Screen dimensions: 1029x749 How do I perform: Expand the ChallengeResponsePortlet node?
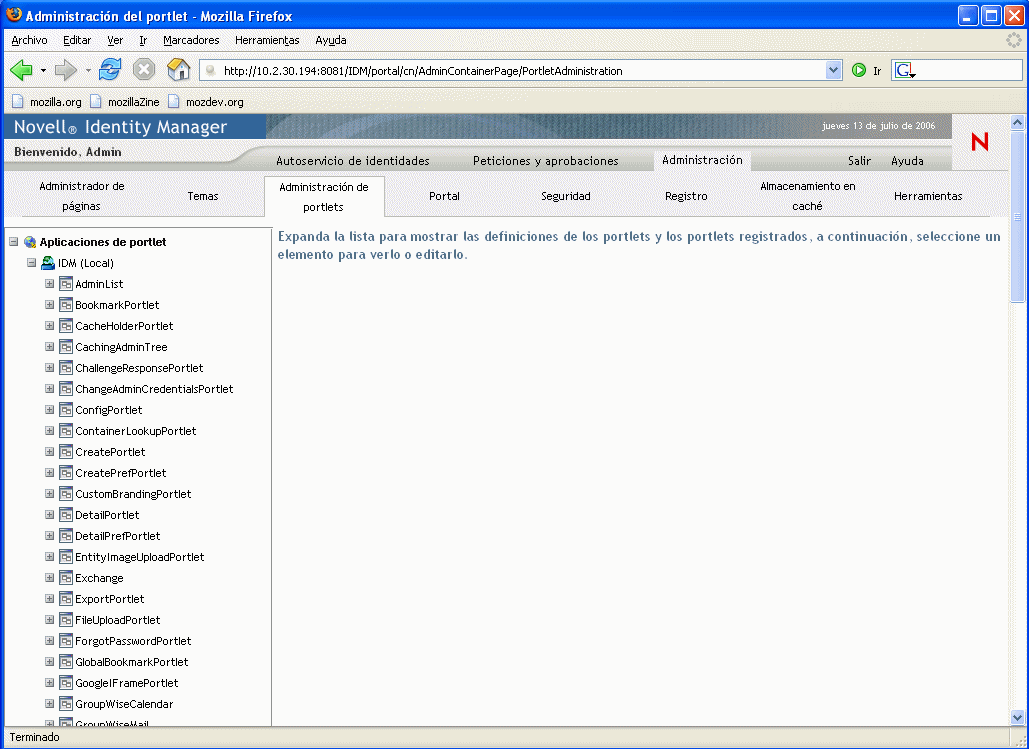[49, 368]
